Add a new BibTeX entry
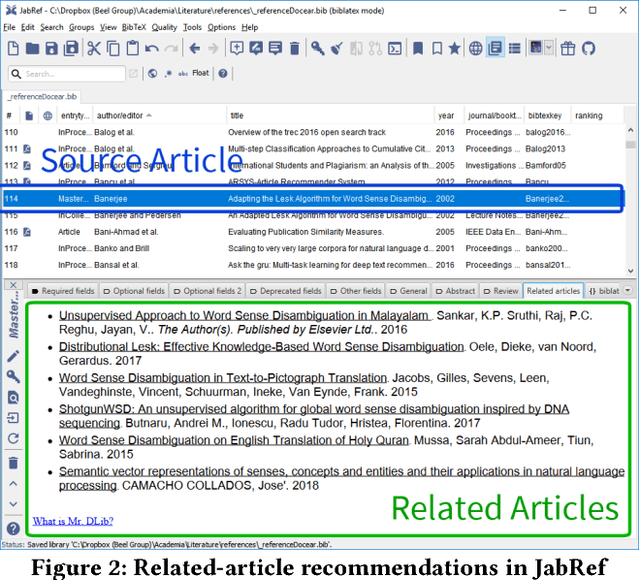Image resolution: width=640 pixels, height=580 pixels. (237, 48)
